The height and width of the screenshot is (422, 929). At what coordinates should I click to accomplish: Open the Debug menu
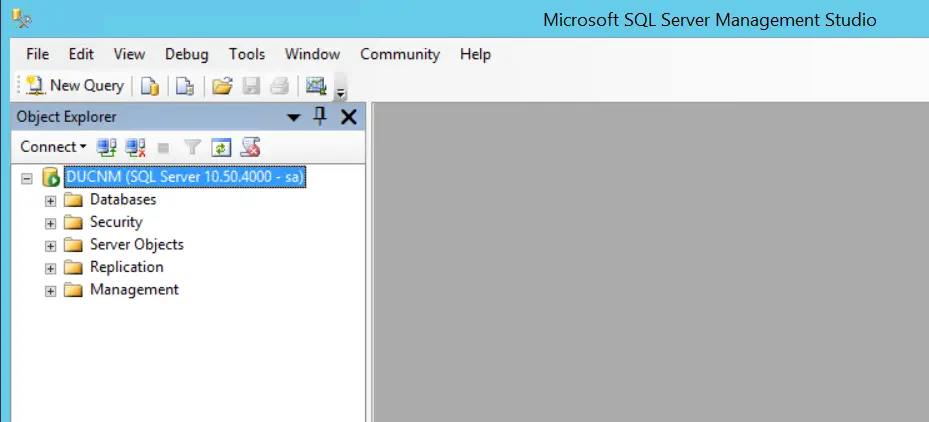tap(187, 54)
